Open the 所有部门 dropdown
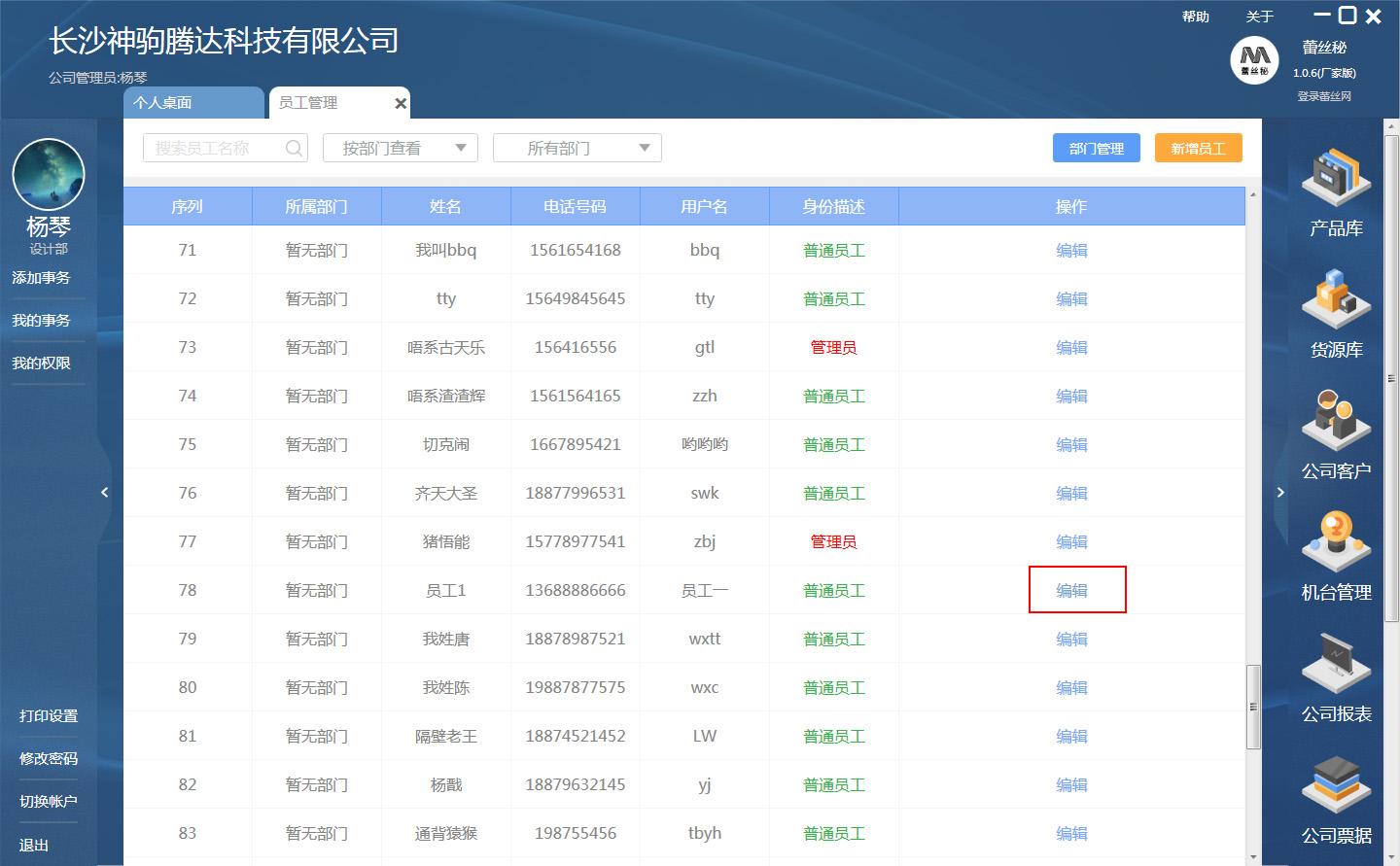Screen dimensions: 1400x866 (x=577, y=148)
